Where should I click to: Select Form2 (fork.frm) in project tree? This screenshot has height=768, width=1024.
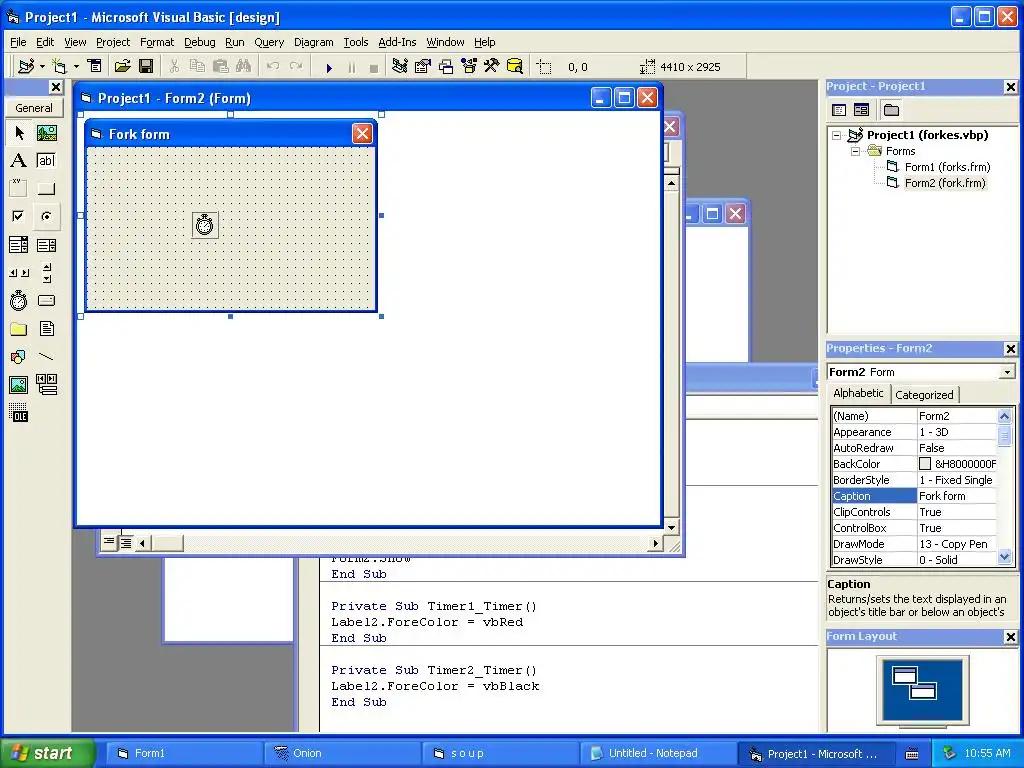click(944, 184)
